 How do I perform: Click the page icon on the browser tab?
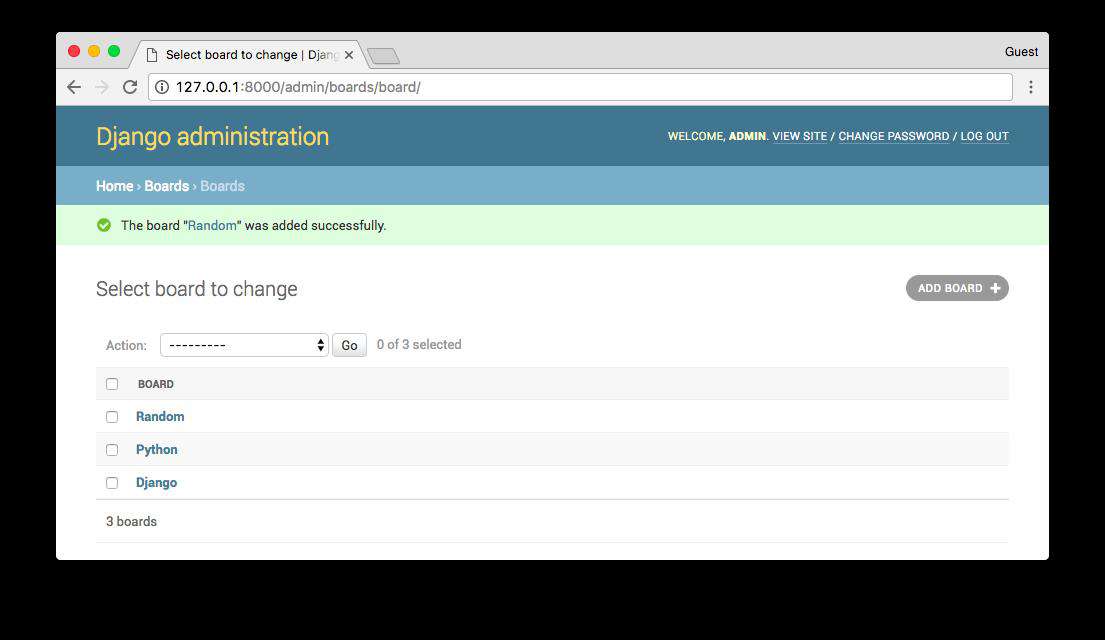[x=152, y=55]
